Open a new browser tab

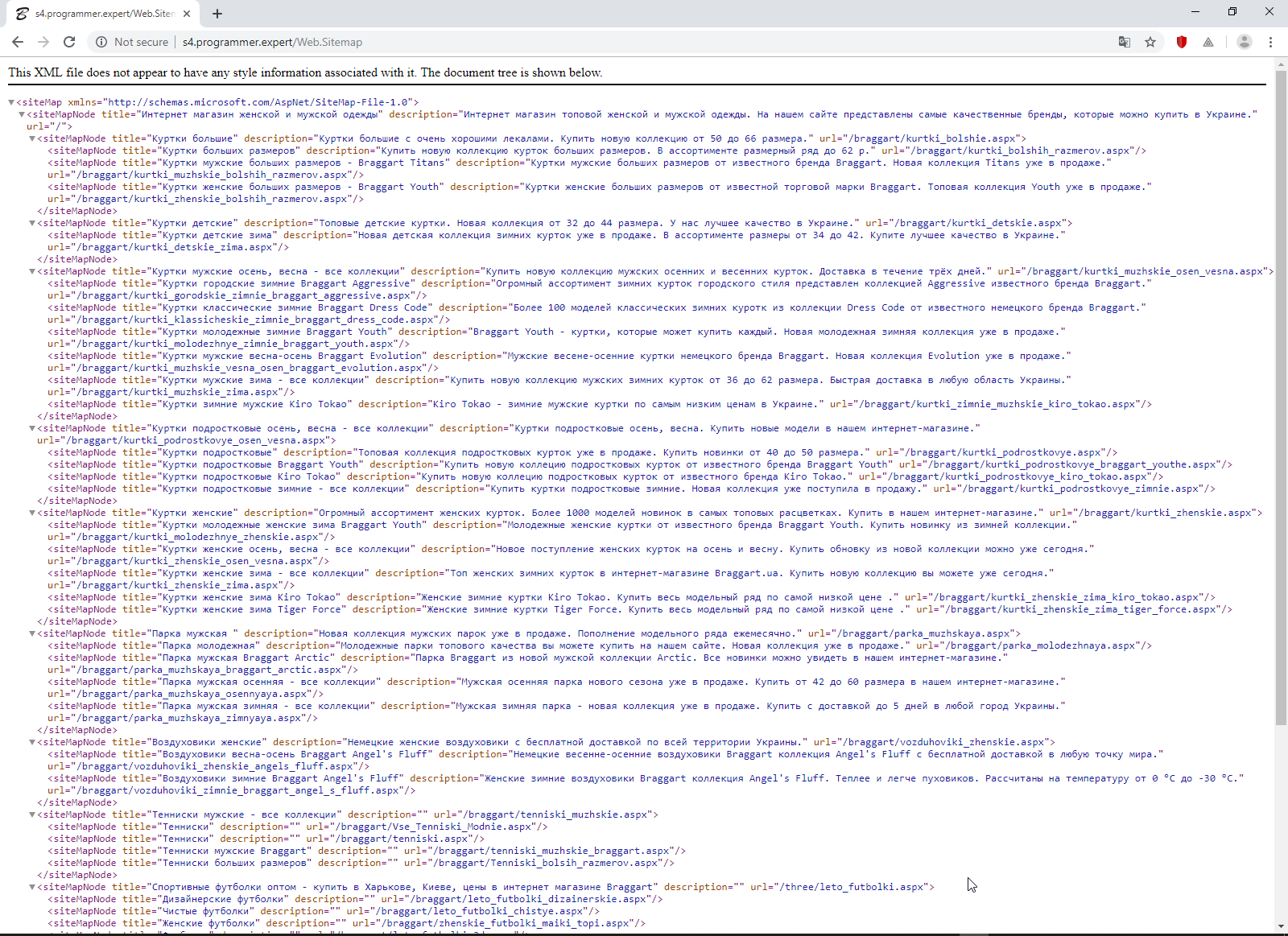click(x=217, y=14)
